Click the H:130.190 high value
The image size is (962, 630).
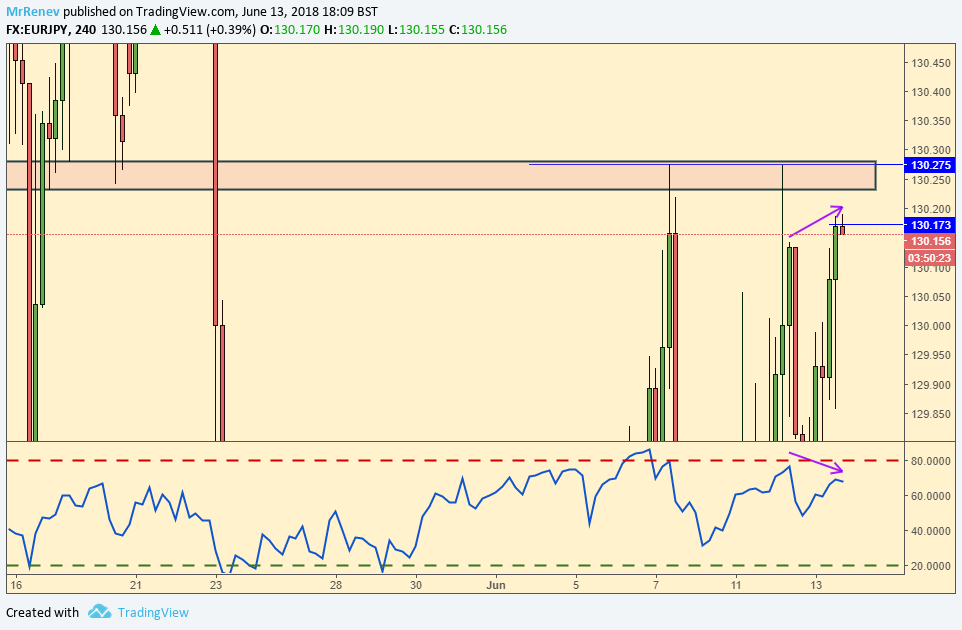354,29
